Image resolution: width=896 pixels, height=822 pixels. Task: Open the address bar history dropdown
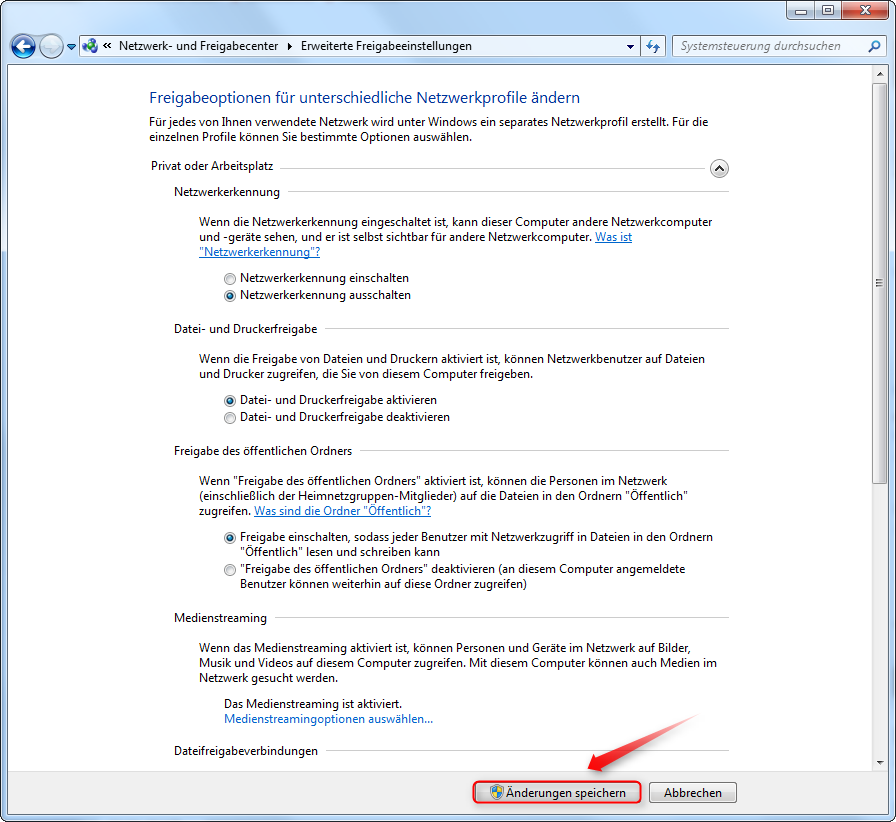tap(630, 46)
